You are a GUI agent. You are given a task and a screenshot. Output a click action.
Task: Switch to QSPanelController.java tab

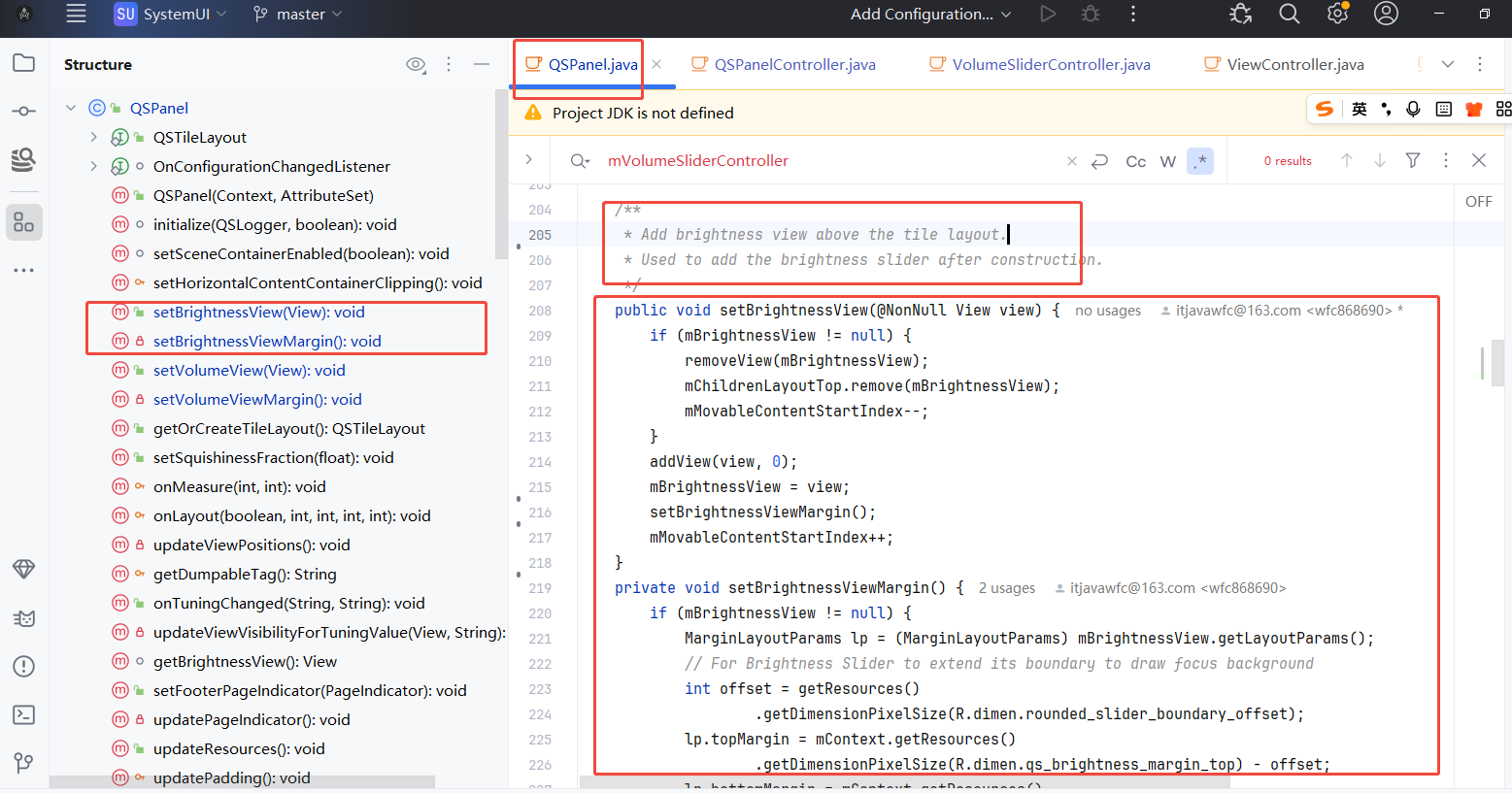pyautogui.click(x=784, y=64)
